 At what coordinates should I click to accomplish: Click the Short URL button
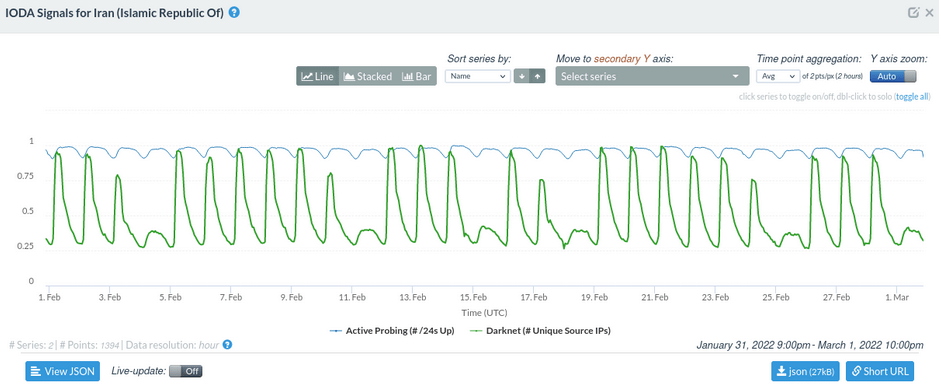(x=880, y=371)
